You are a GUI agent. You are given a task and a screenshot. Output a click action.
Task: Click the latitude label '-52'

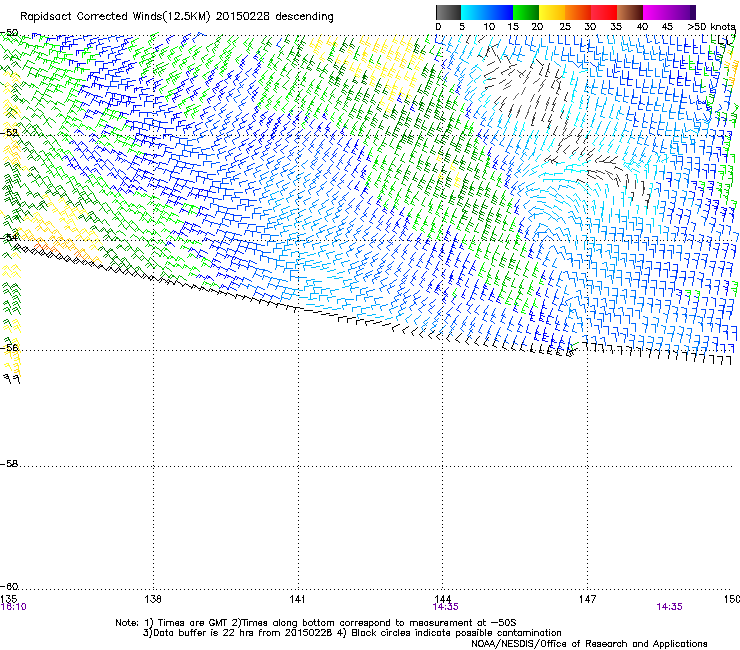[9, 133]
